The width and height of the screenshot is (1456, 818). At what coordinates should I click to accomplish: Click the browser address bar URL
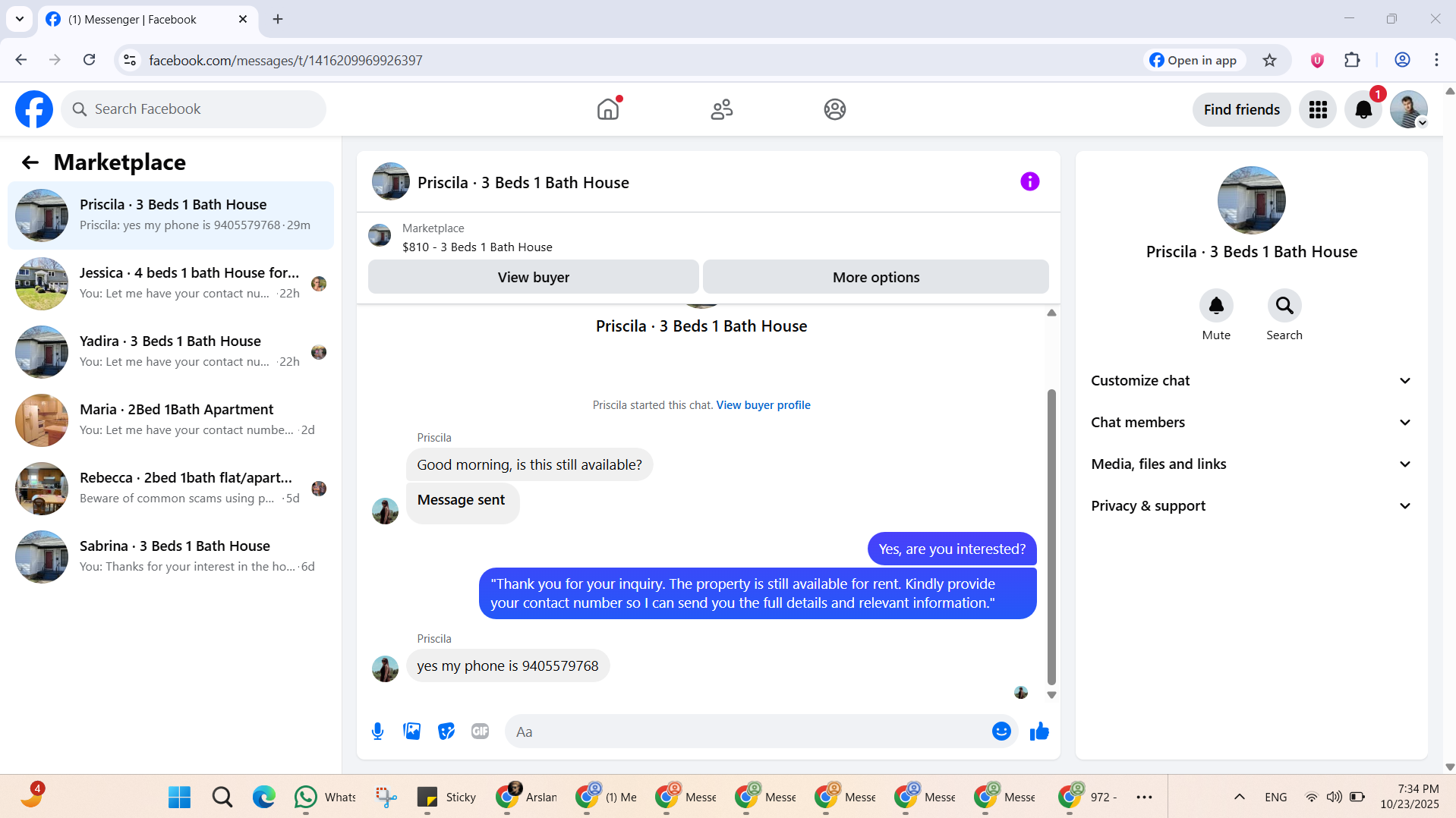point(285,60)
